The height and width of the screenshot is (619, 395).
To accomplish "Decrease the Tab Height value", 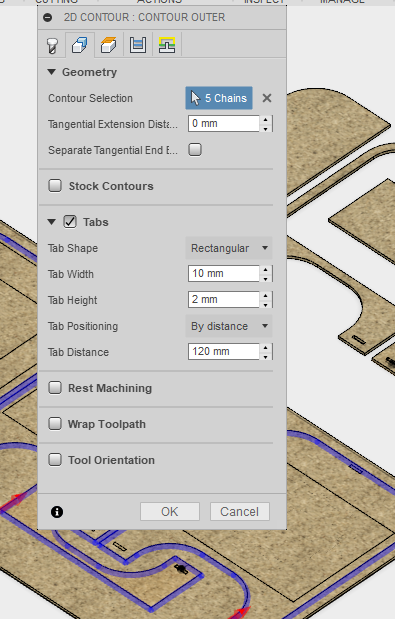I will point(266,304).
